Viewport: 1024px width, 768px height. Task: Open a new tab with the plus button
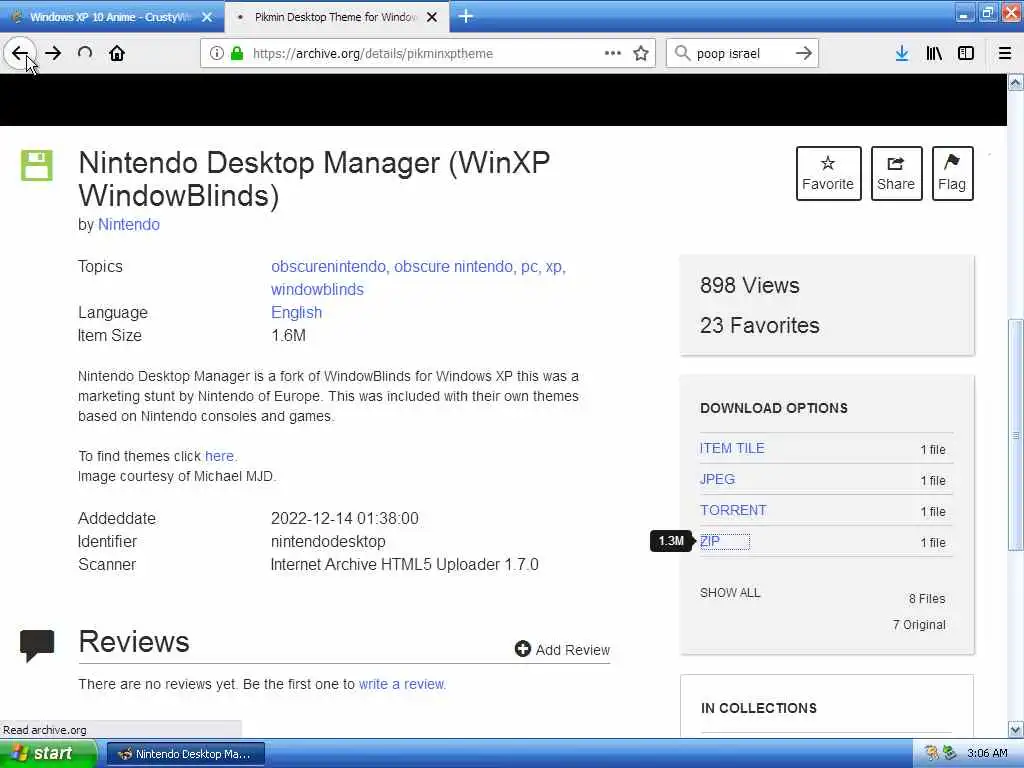point(466,17)
